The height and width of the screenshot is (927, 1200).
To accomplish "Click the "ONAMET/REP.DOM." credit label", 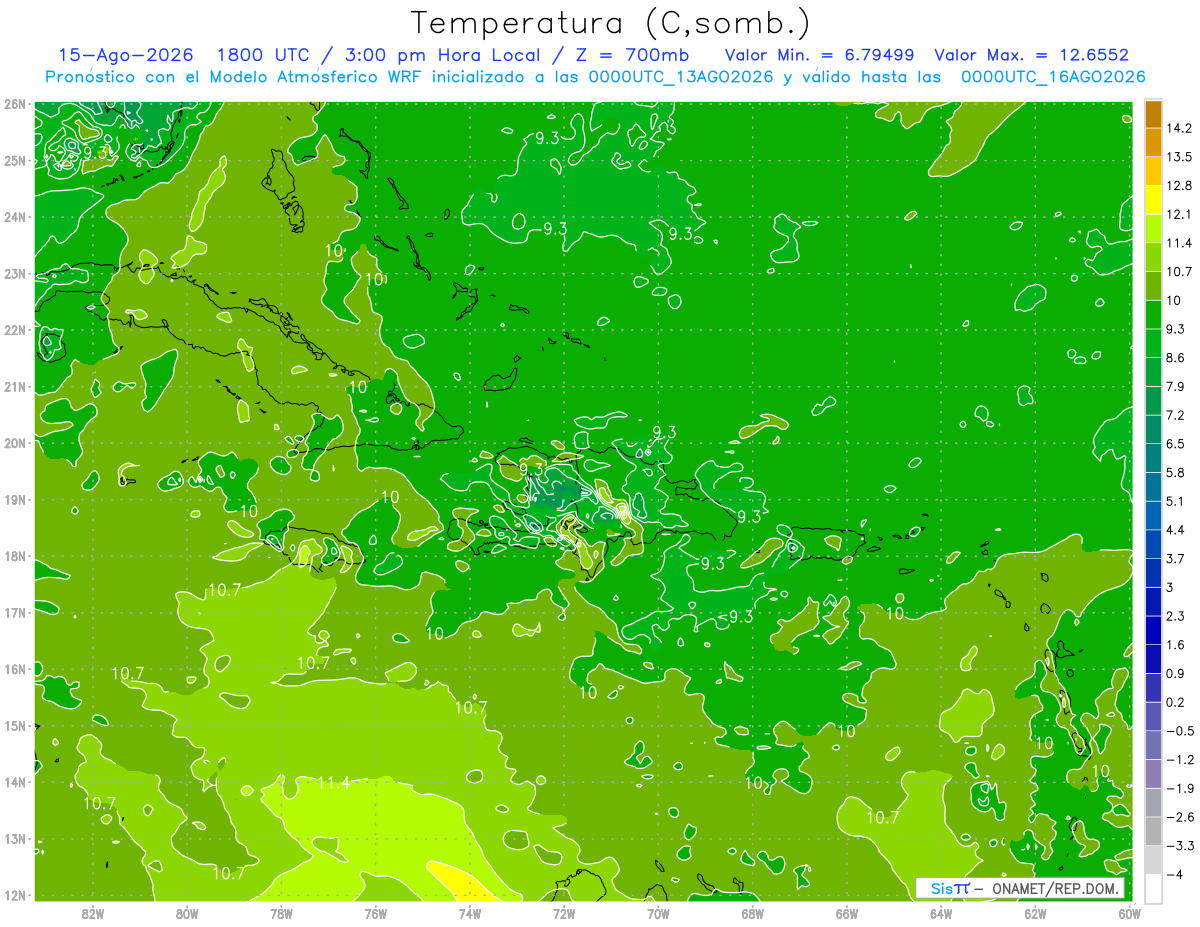I will [1056, 888].
